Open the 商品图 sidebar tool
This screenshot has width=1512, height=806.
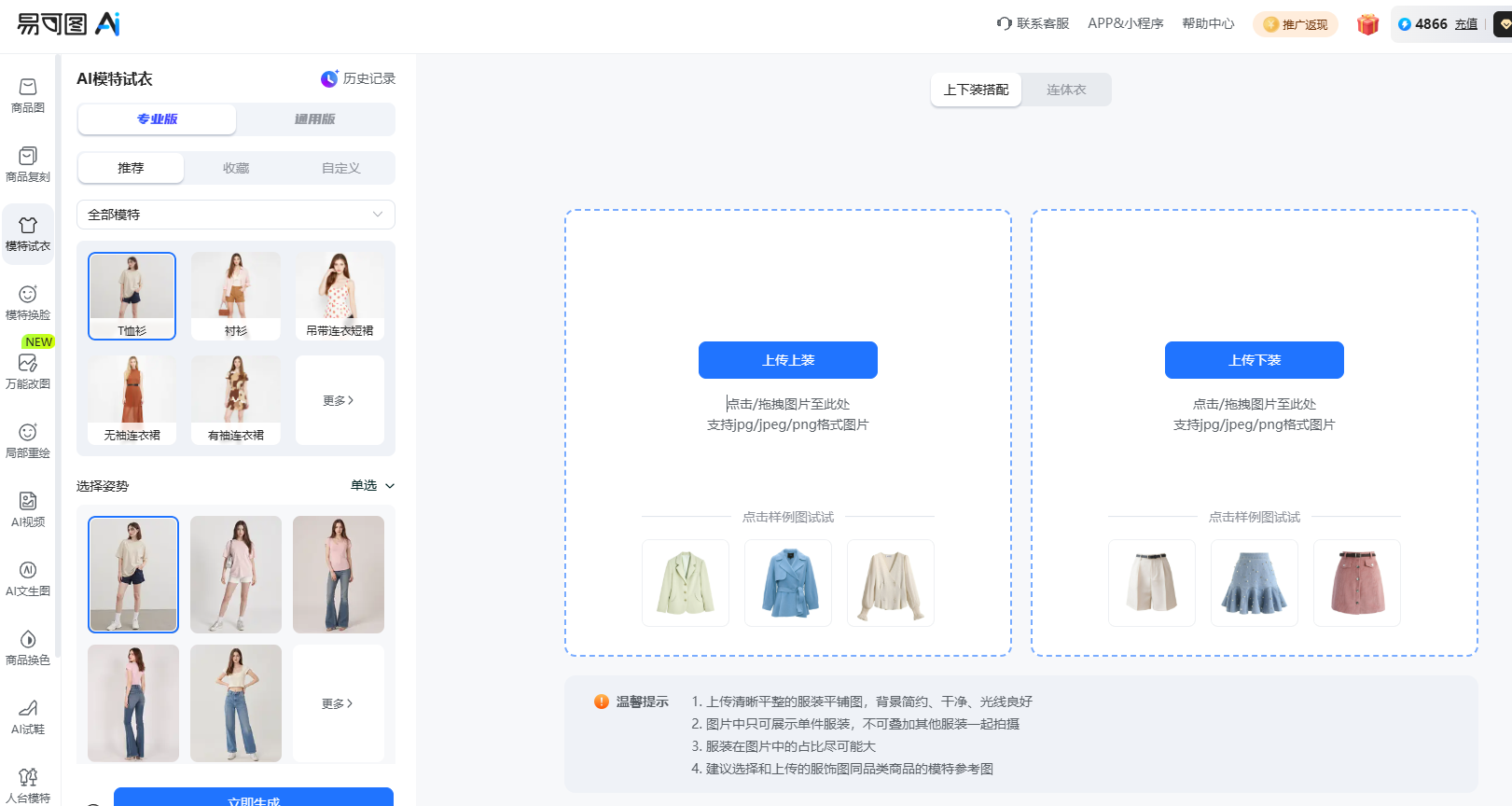click(x=28, y=96)
